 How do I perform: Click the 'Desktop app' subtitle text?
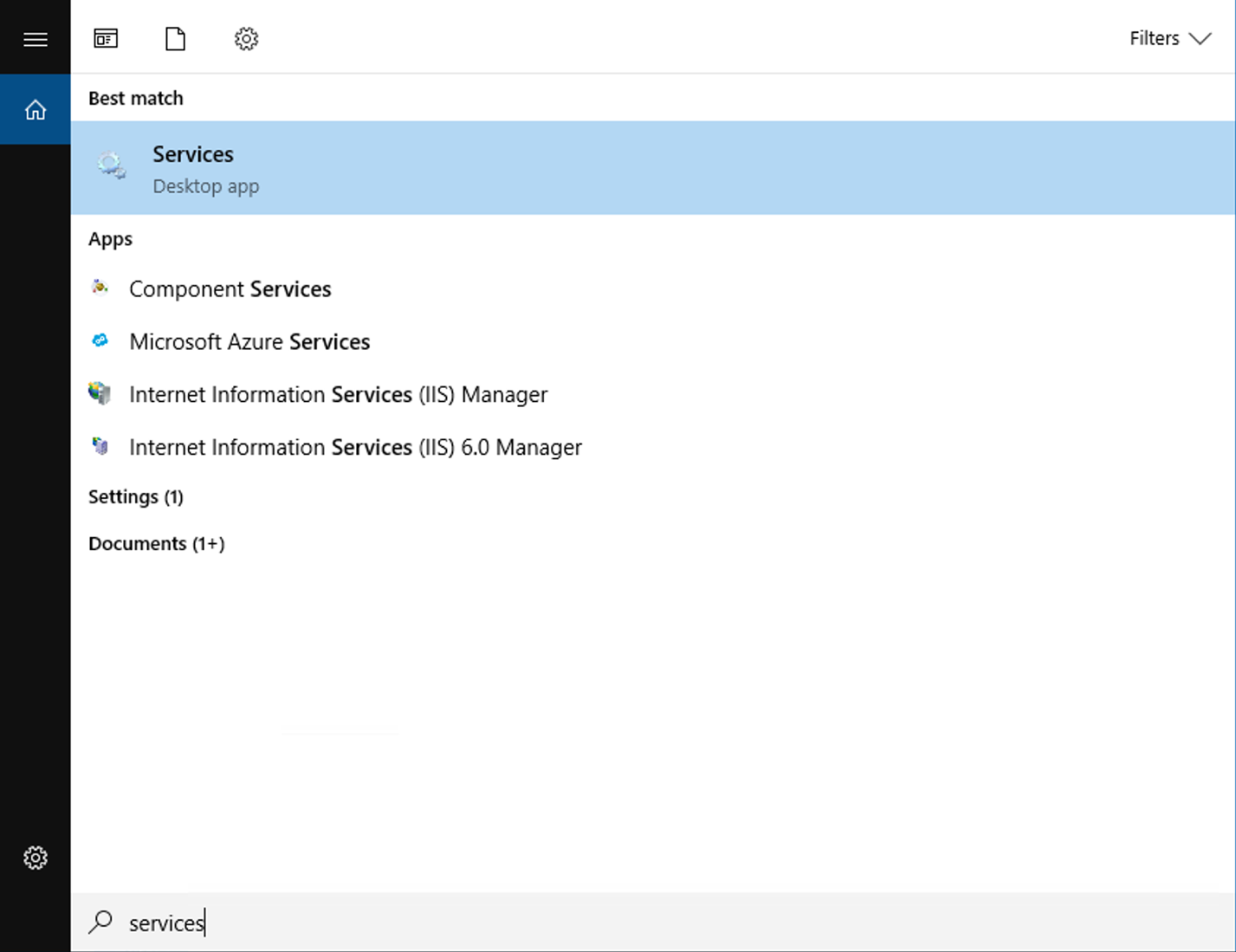click(206, 186)
